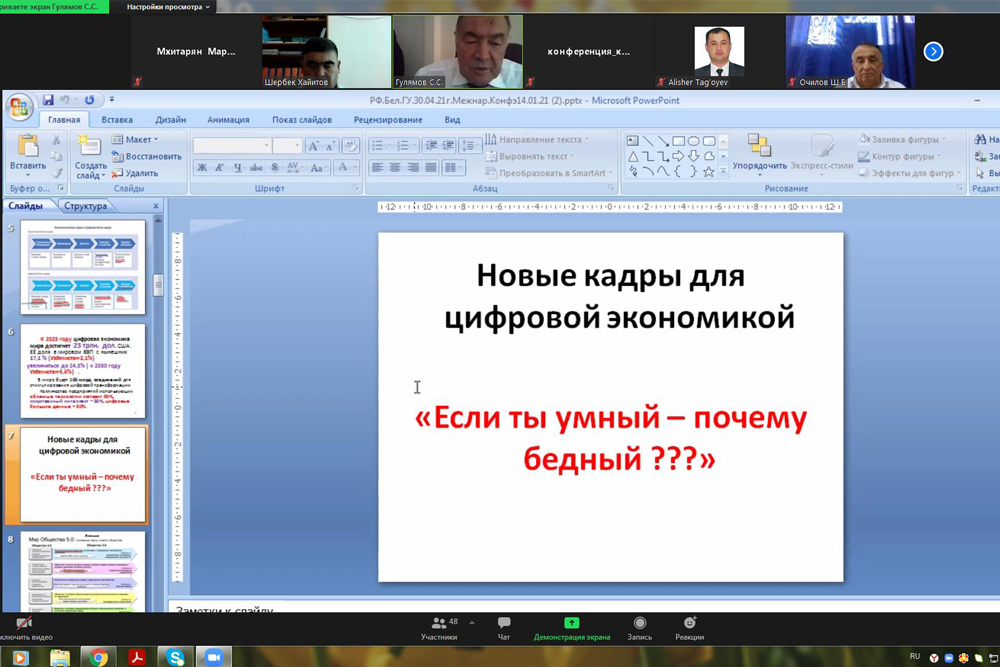Open the Участники participants list
The image size is (1000, 667).
coord(439,628)
